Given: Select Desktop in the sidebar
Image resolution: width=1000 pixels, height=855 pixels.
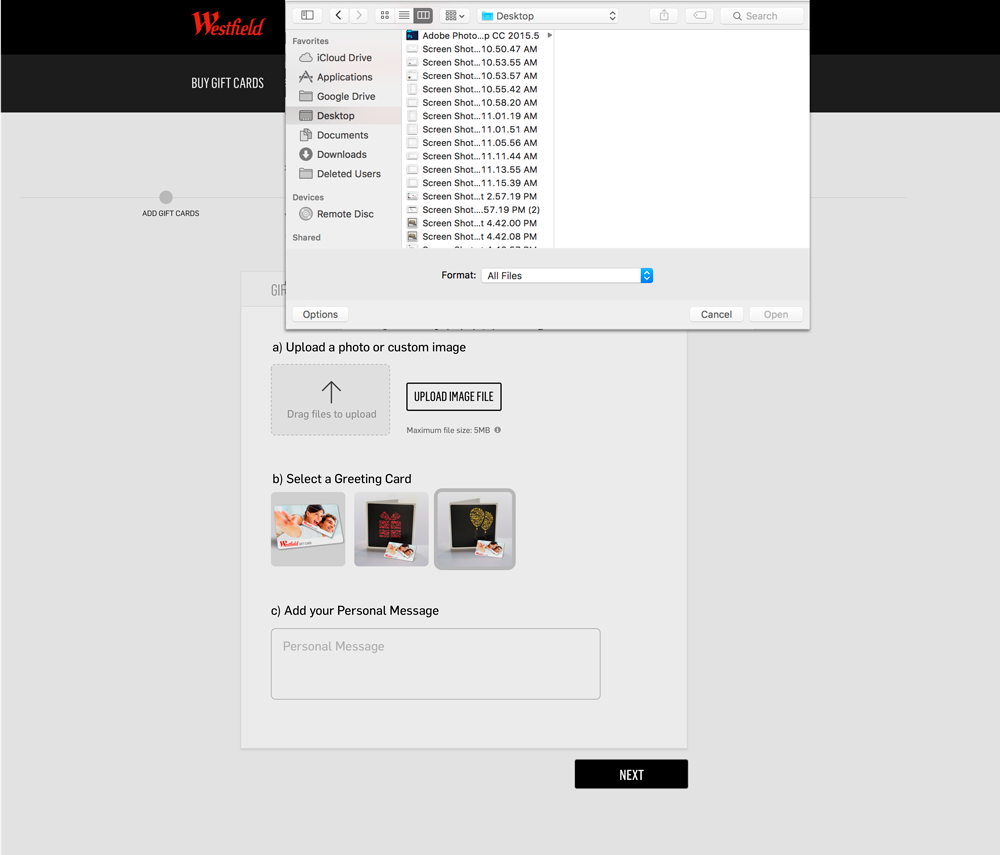Looking at the screenshot, I should tap(344, 115).
